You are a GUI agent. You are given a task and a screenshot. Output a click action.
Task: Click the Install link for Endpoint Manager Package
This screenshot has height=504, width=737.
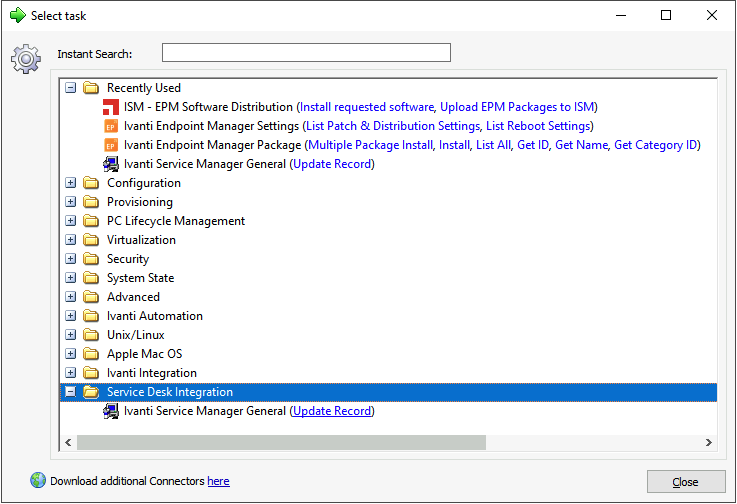coord(454,145)
